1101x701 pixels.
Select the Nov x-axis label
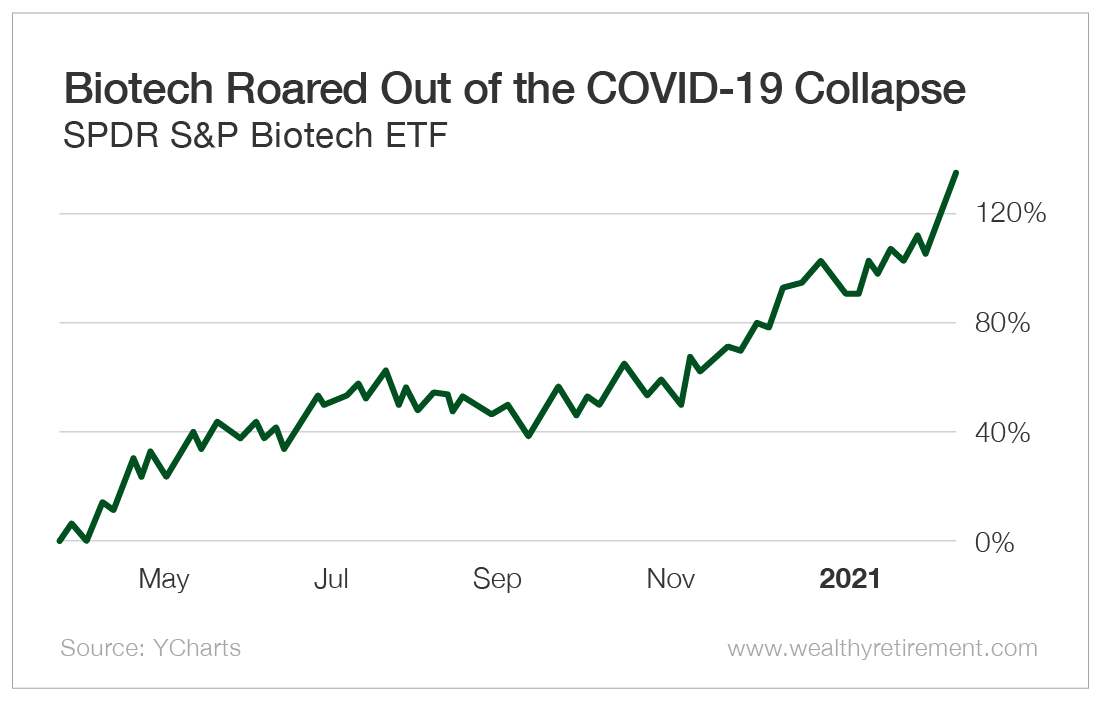(671, 579)
